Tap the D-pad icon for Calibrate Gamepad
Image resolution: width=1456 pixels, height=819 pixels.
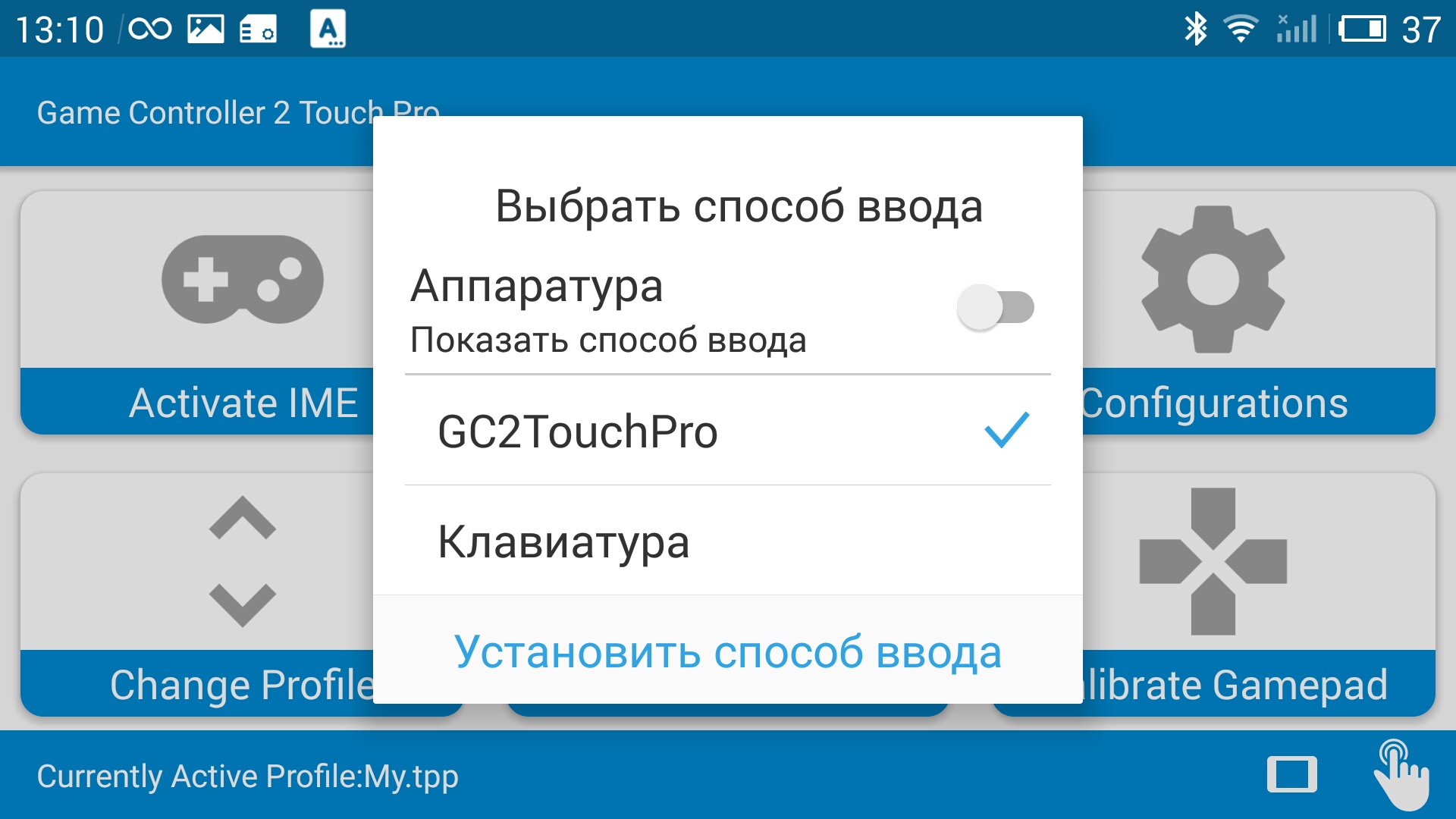point(1213,561)
